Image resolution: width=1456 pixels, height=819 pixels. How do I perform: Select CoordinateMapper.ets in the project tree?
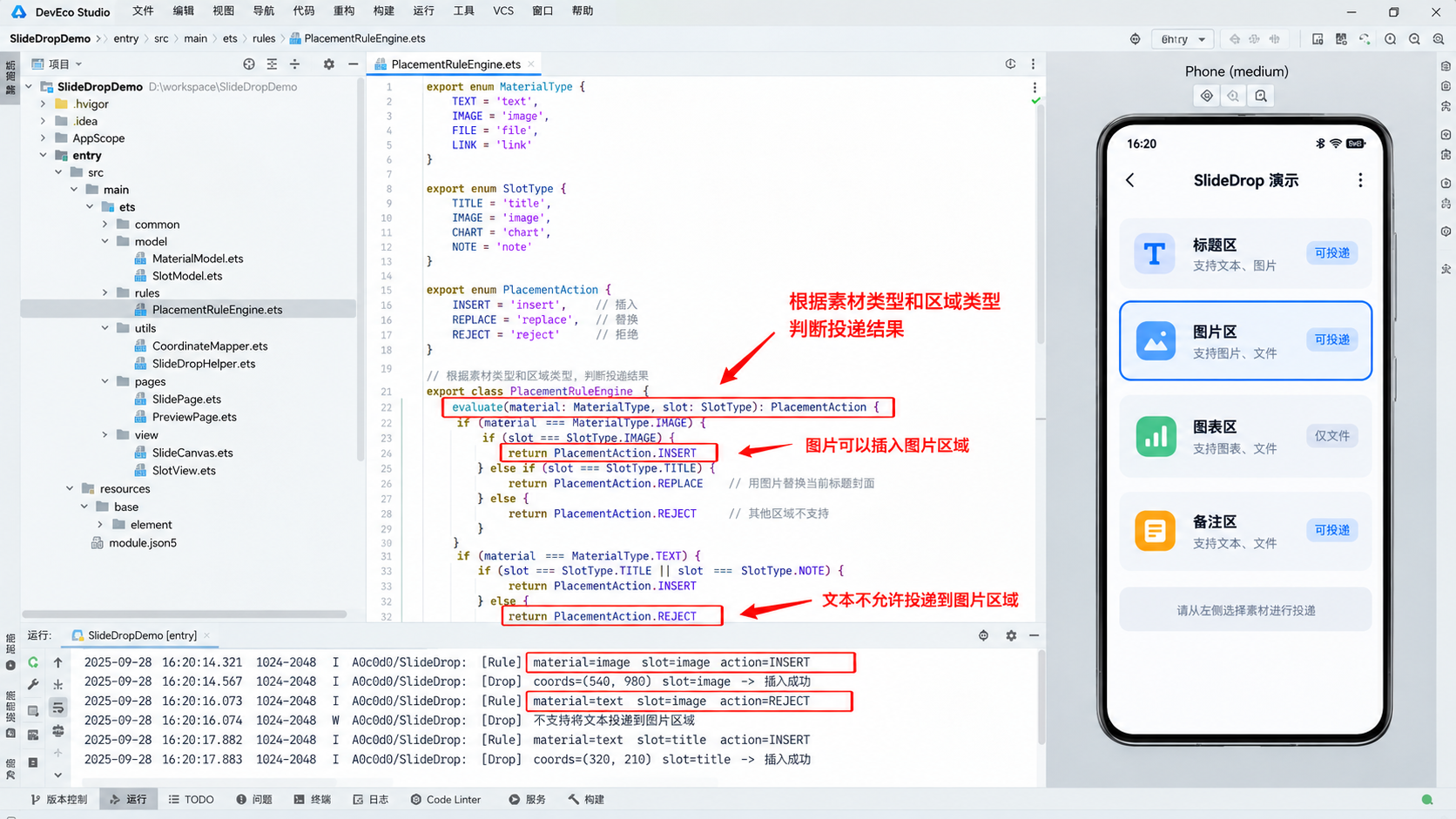210,346
